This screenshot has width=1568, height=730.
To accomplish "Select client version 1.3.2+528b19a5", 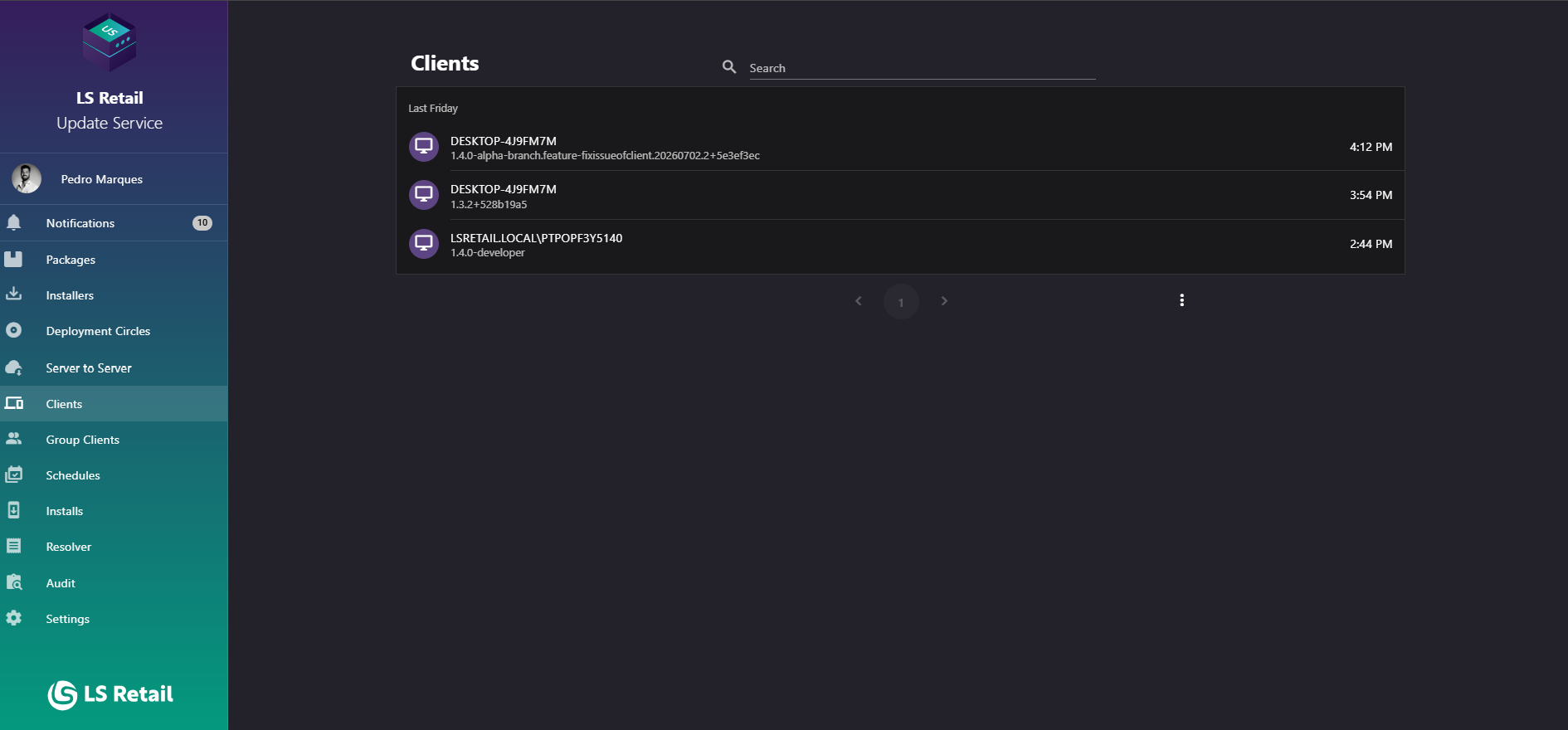I will 489,204.
